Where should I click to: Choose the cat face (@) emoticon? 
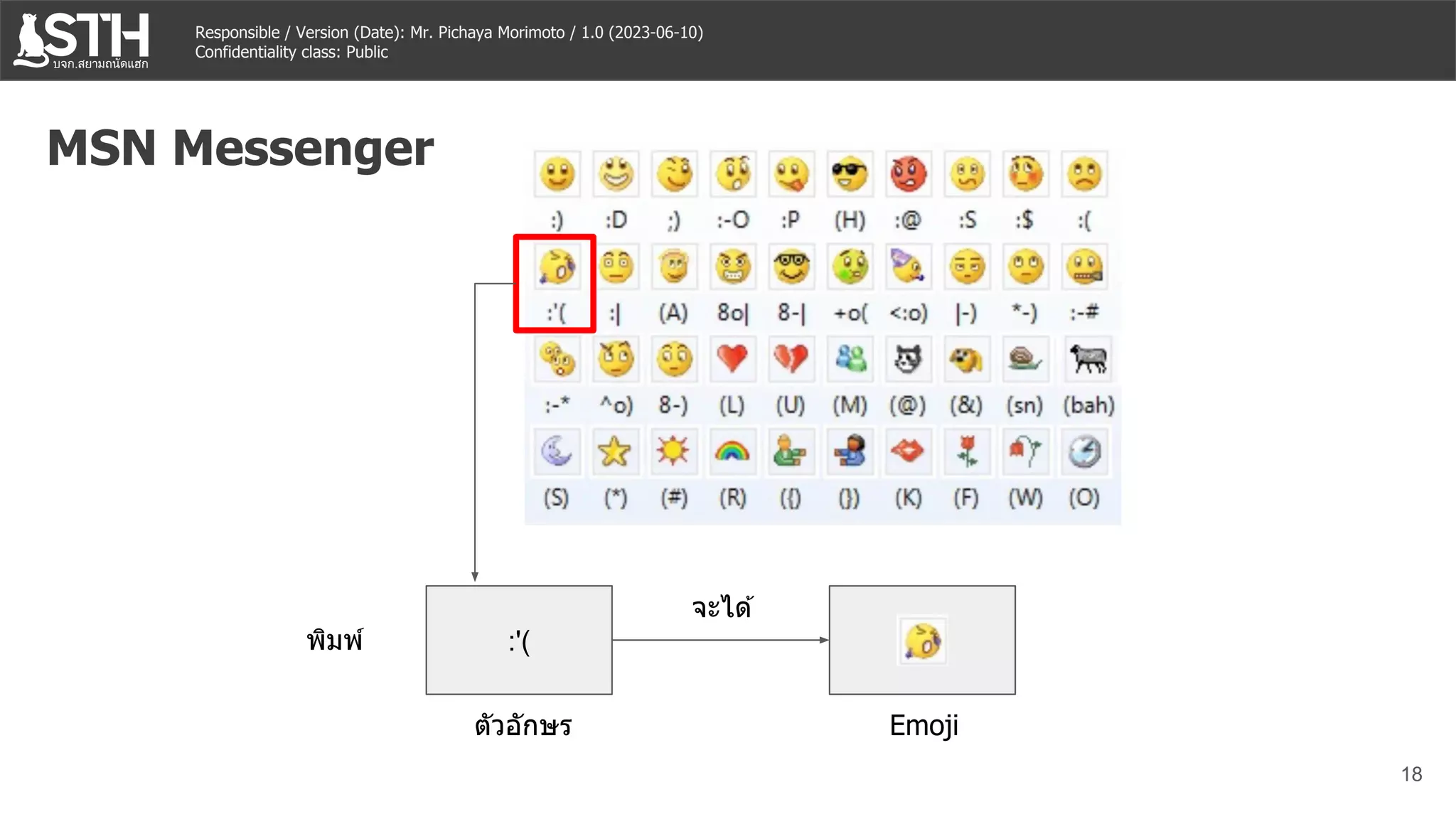click(909, 359)
